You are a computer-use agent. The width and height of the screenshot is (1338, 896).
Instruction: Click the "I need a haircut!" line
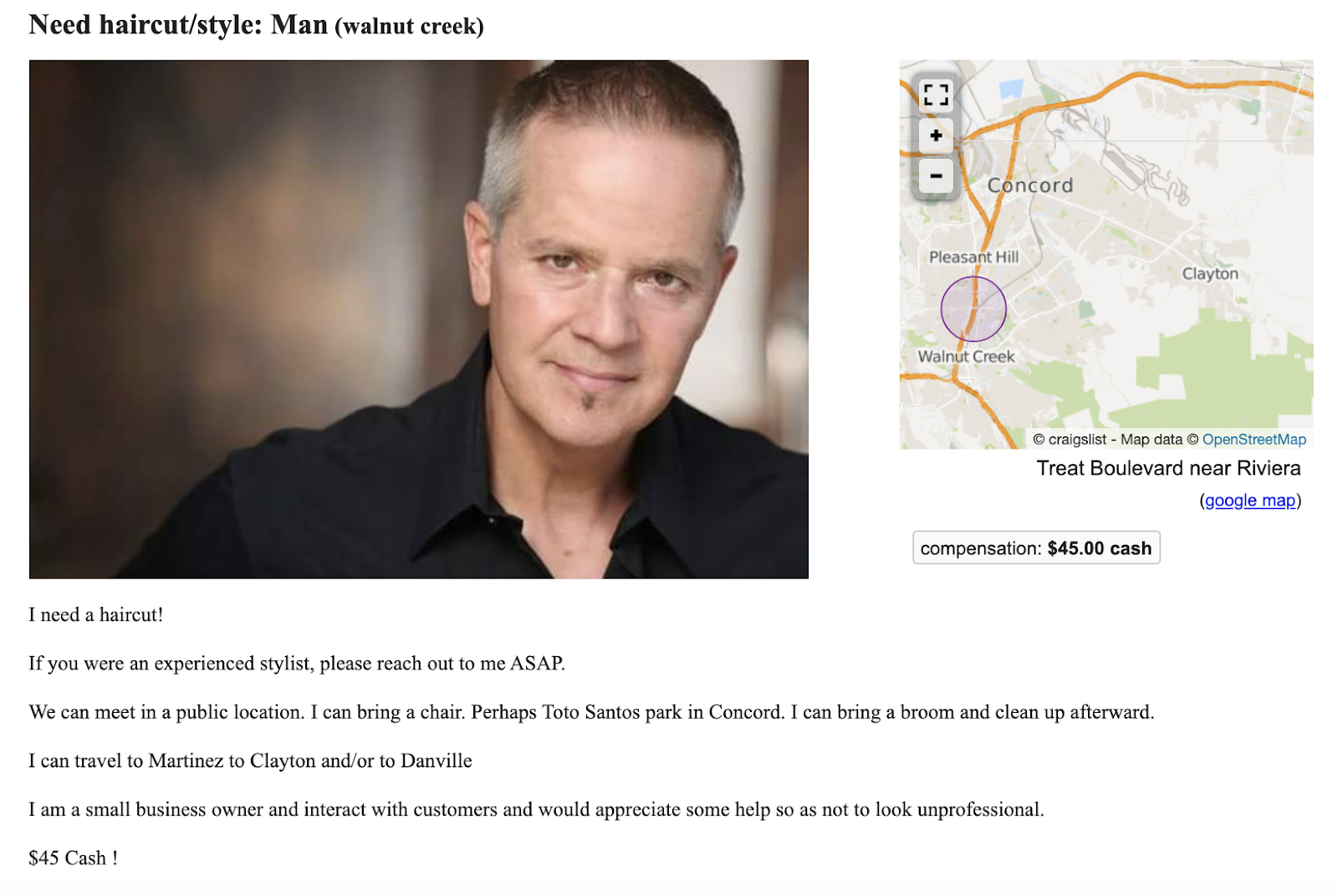point(96,615)
